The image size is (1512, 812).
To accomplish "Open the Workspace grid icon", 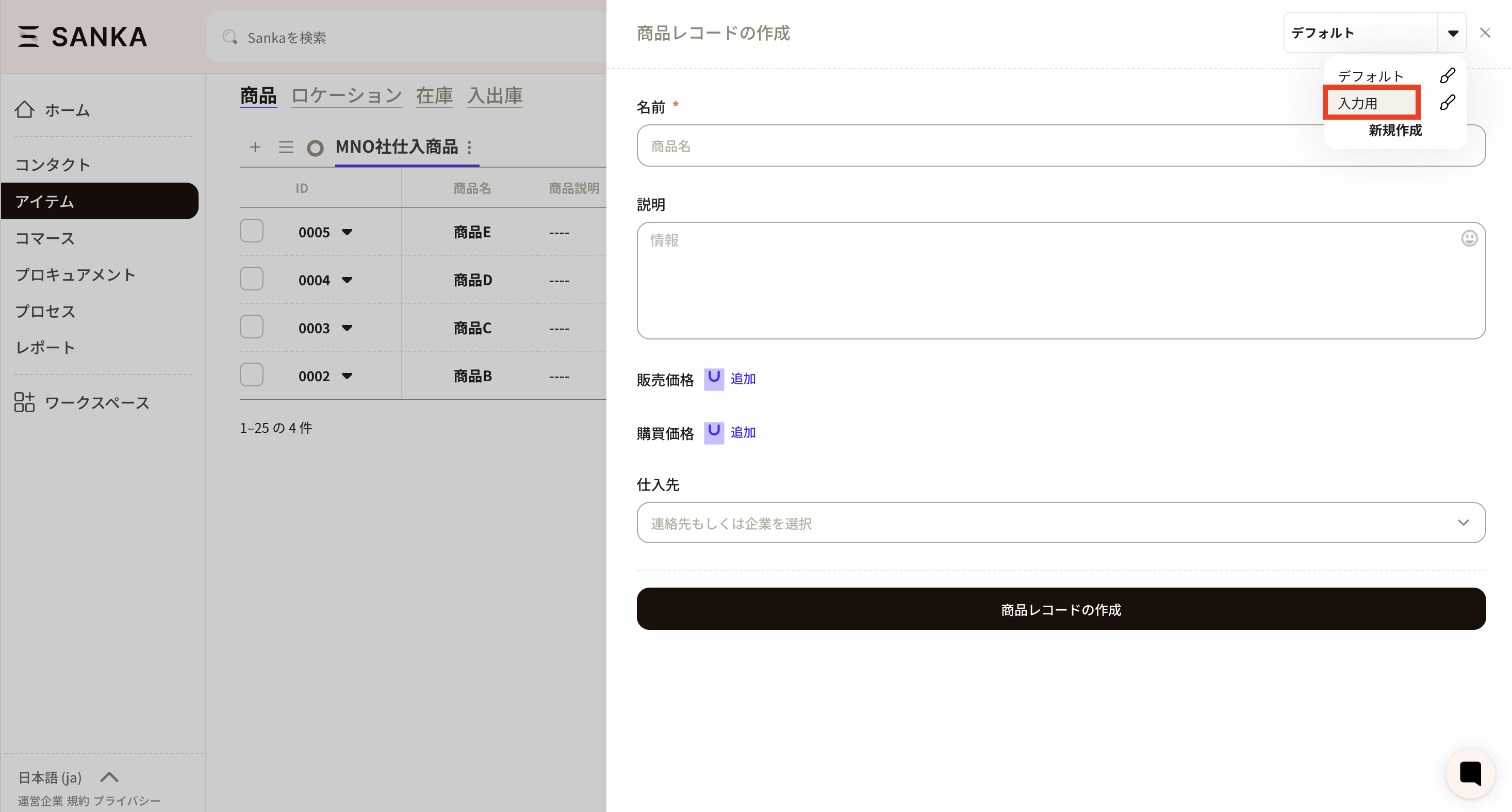I will click(x=25, y=402).
